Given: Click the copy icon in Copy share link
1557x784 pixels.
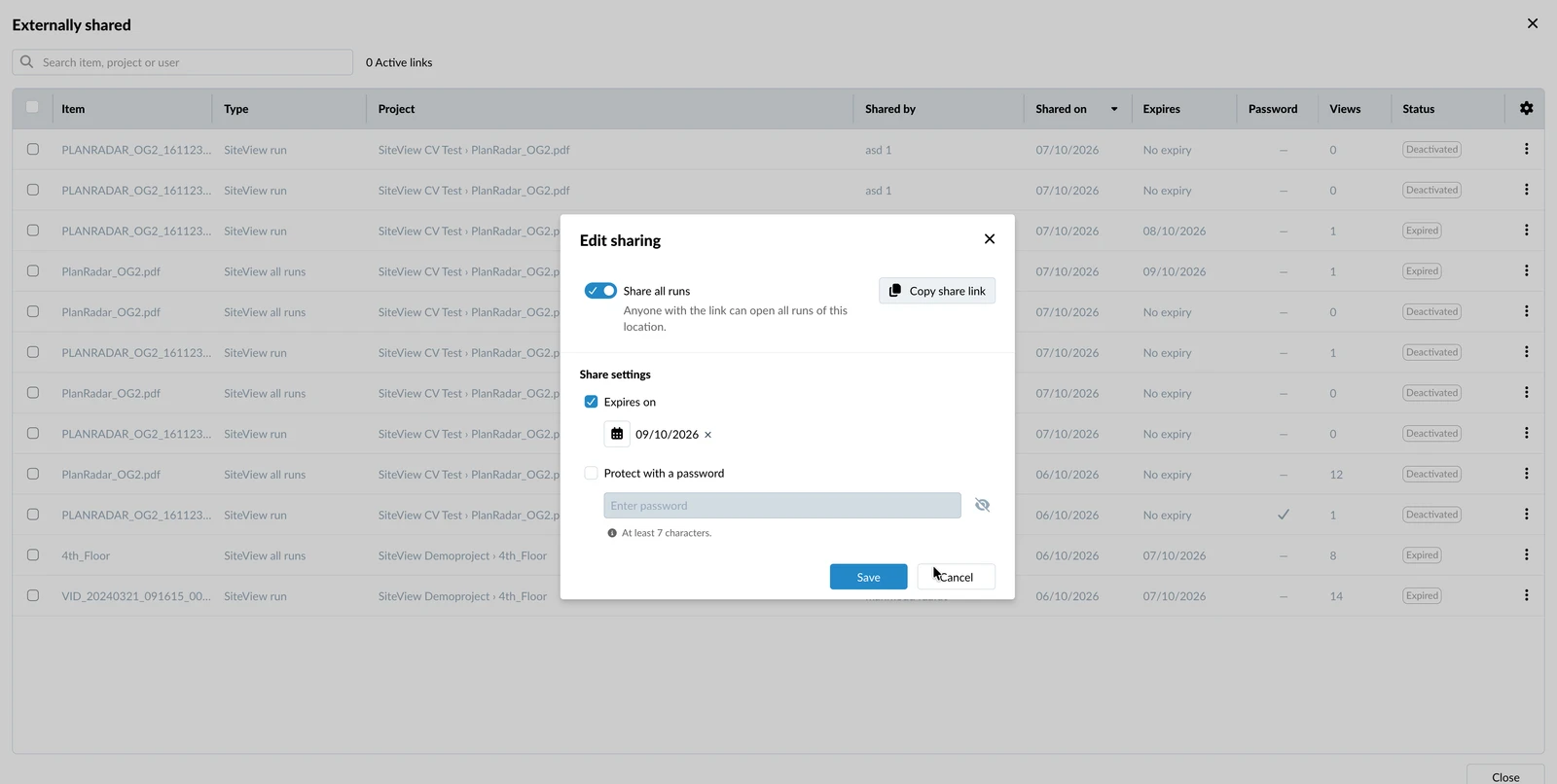Looking at the screenshot, I should tap(895, 291).
